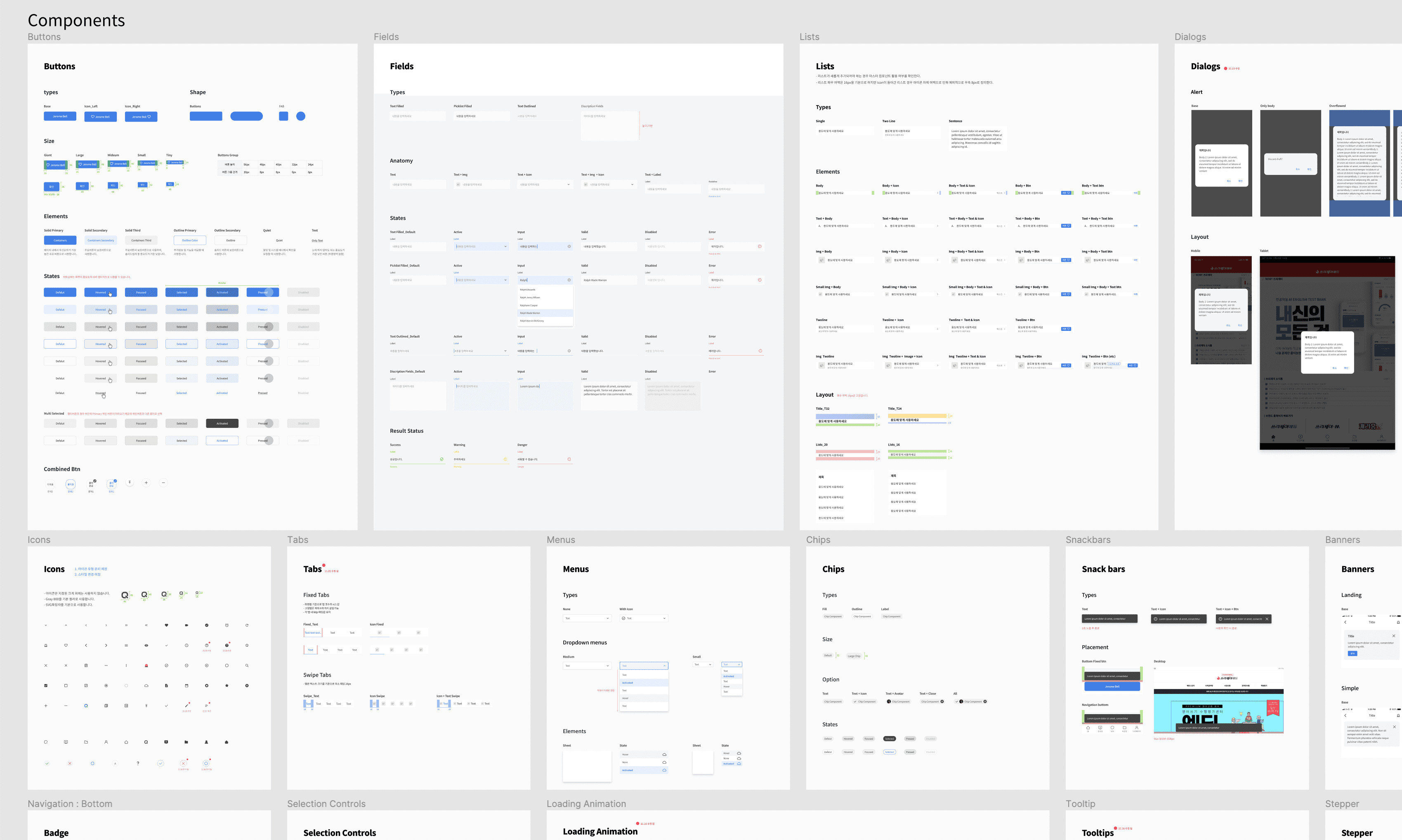Select the filled radio button icon in Icons
The width and height of the screenshot is (1402, 840).
(106, 685)
